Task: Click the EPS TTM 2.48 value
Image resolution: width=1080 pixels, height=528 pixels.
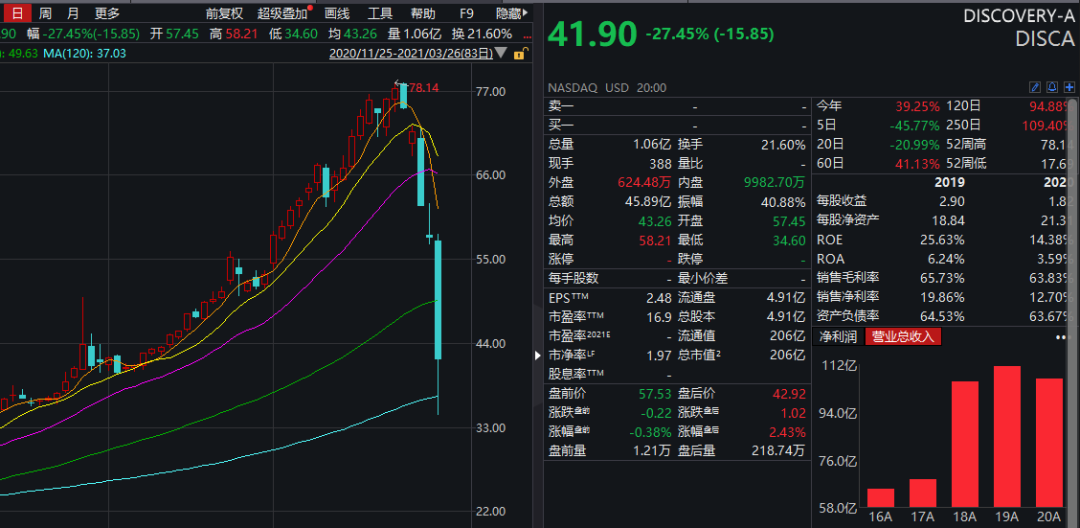Action: [x=659, y=298]
